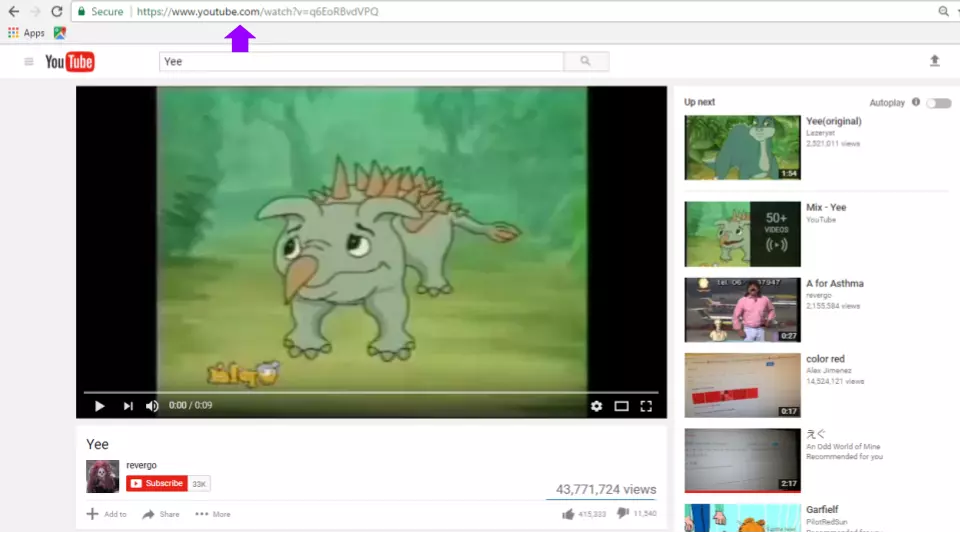Click the Yee video title text
This screenshot has height=540, width=960.
pyautogui.click(x=97, y=444)
